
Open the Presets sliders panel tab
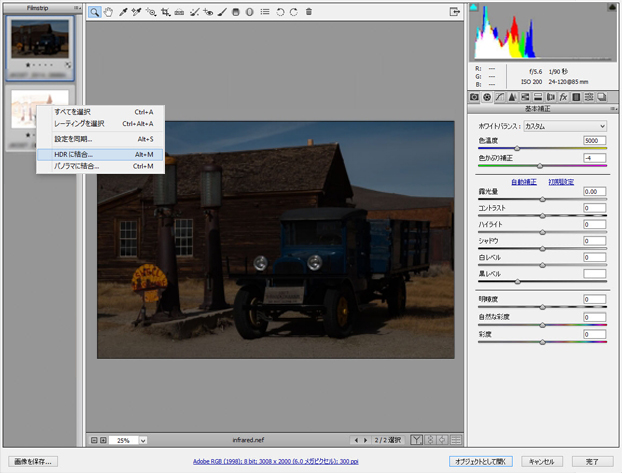[589, 97]
